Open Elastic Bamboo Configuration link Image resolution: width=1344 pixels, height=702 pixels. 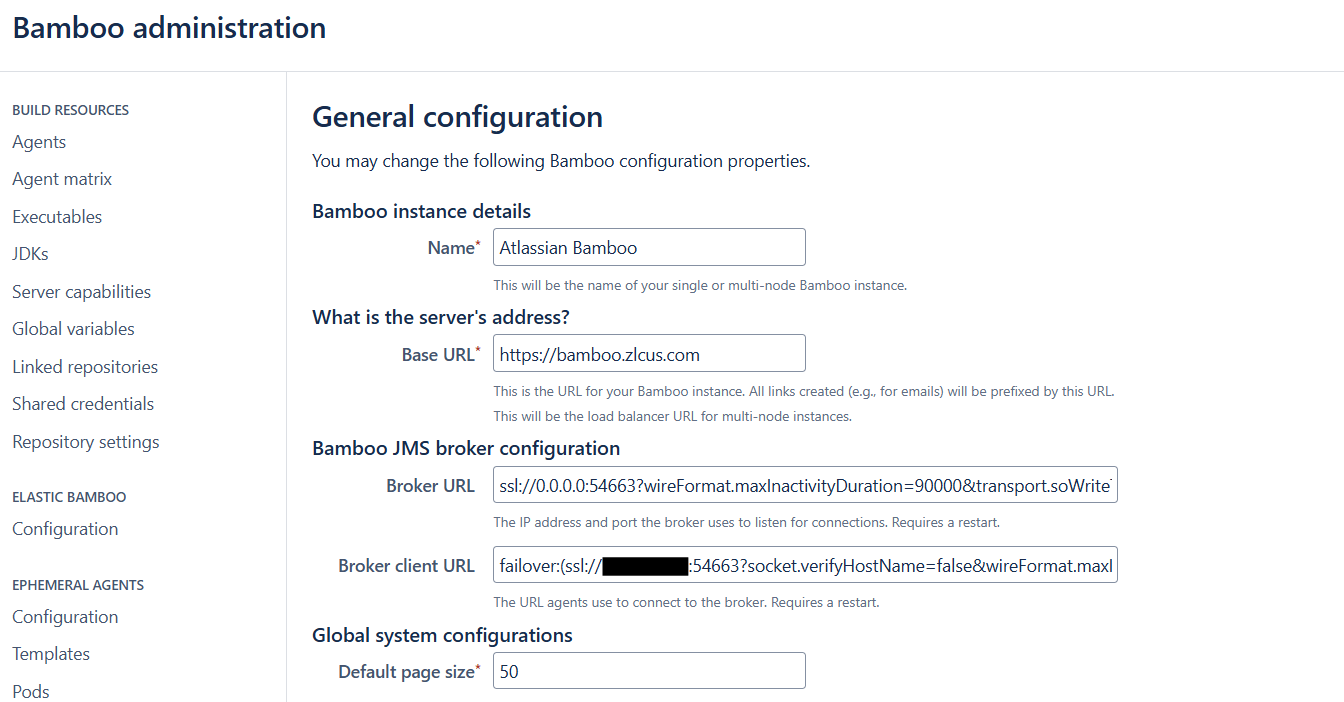tap(65, 529)
